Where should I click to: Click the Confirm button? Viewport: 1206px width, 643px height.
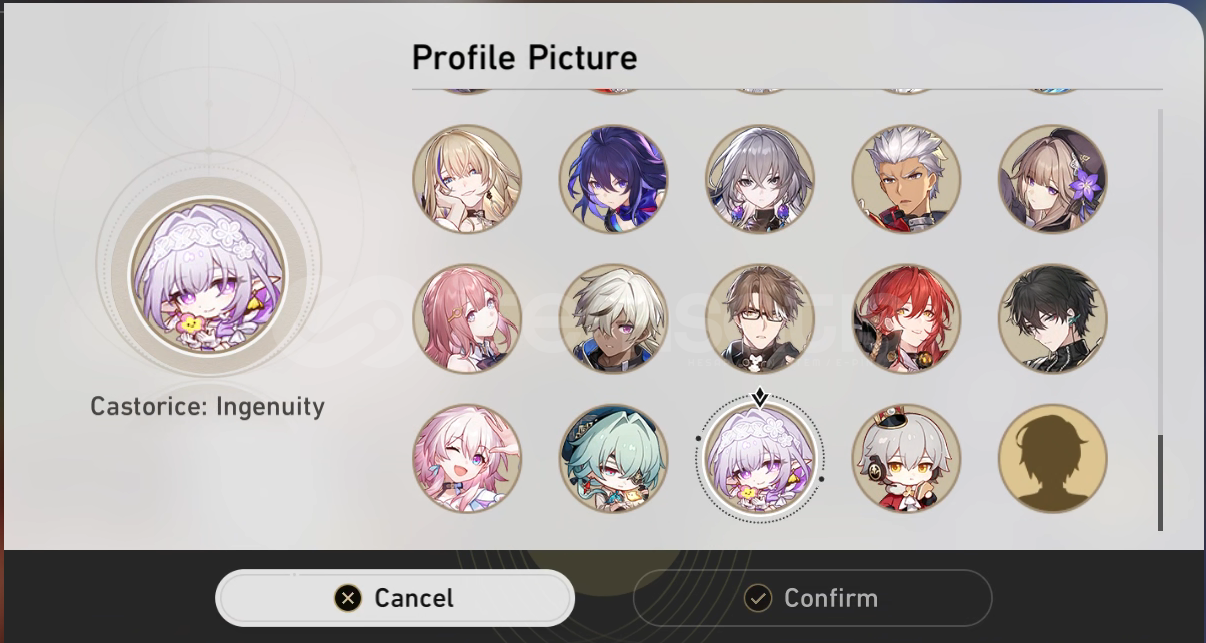click(812, 598)
